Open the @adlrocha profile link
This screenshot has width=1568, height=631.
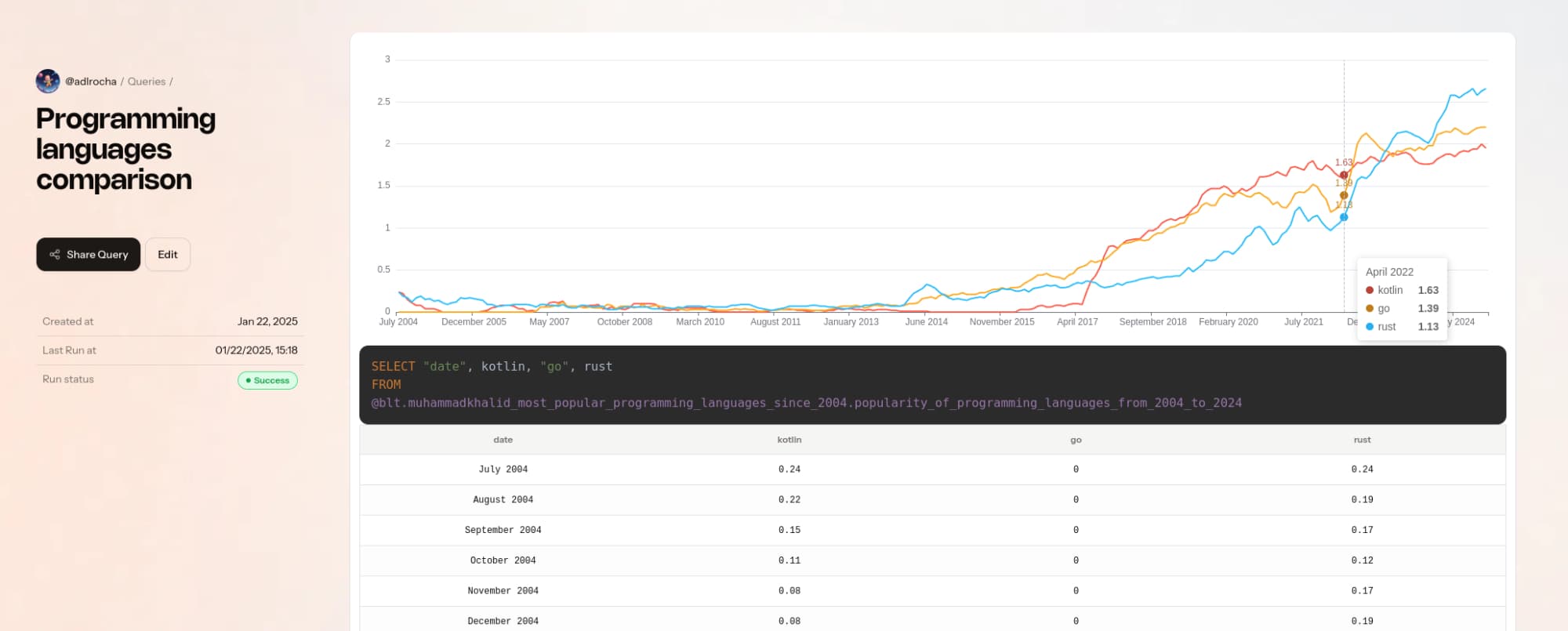click(x=91, y=82)
